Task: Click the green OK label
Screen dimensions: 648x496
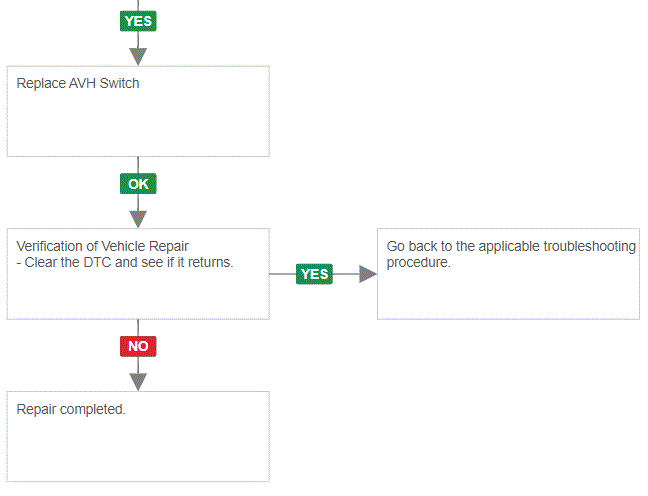Action: click(138, 184)
